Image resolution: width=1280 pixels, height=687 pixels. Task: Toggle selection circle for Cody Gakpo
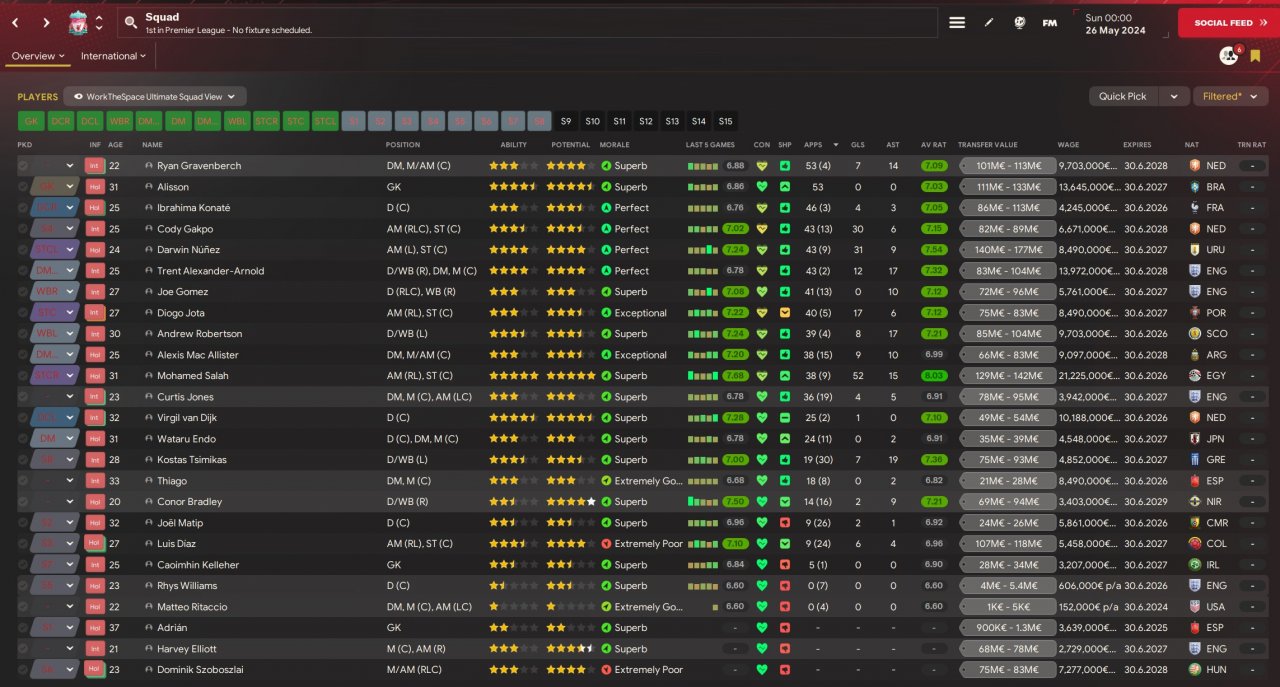pos(22,229)
